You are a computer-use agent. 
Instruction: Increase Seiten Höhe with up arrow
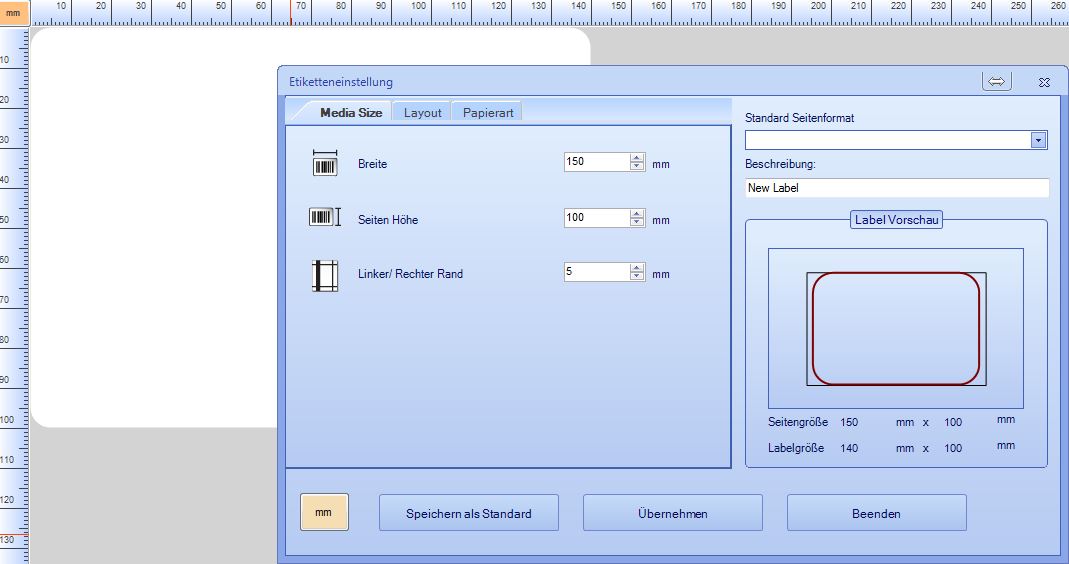click(x=637, y=213)
